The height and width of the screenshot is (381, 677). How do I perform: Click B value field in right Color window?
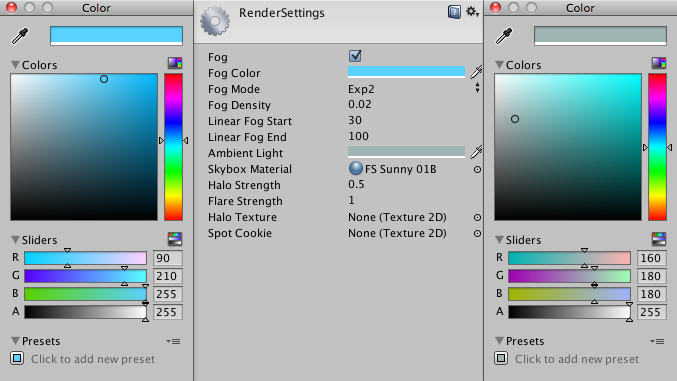tap(652, 294)
